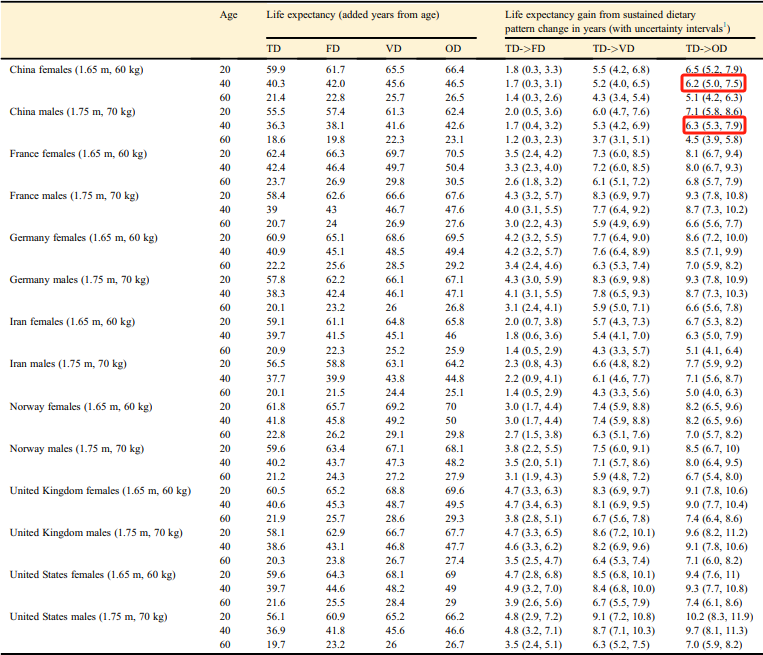Click the Germany females row label
Viewport: 763px width, 655px height.
tap(84, 237)
